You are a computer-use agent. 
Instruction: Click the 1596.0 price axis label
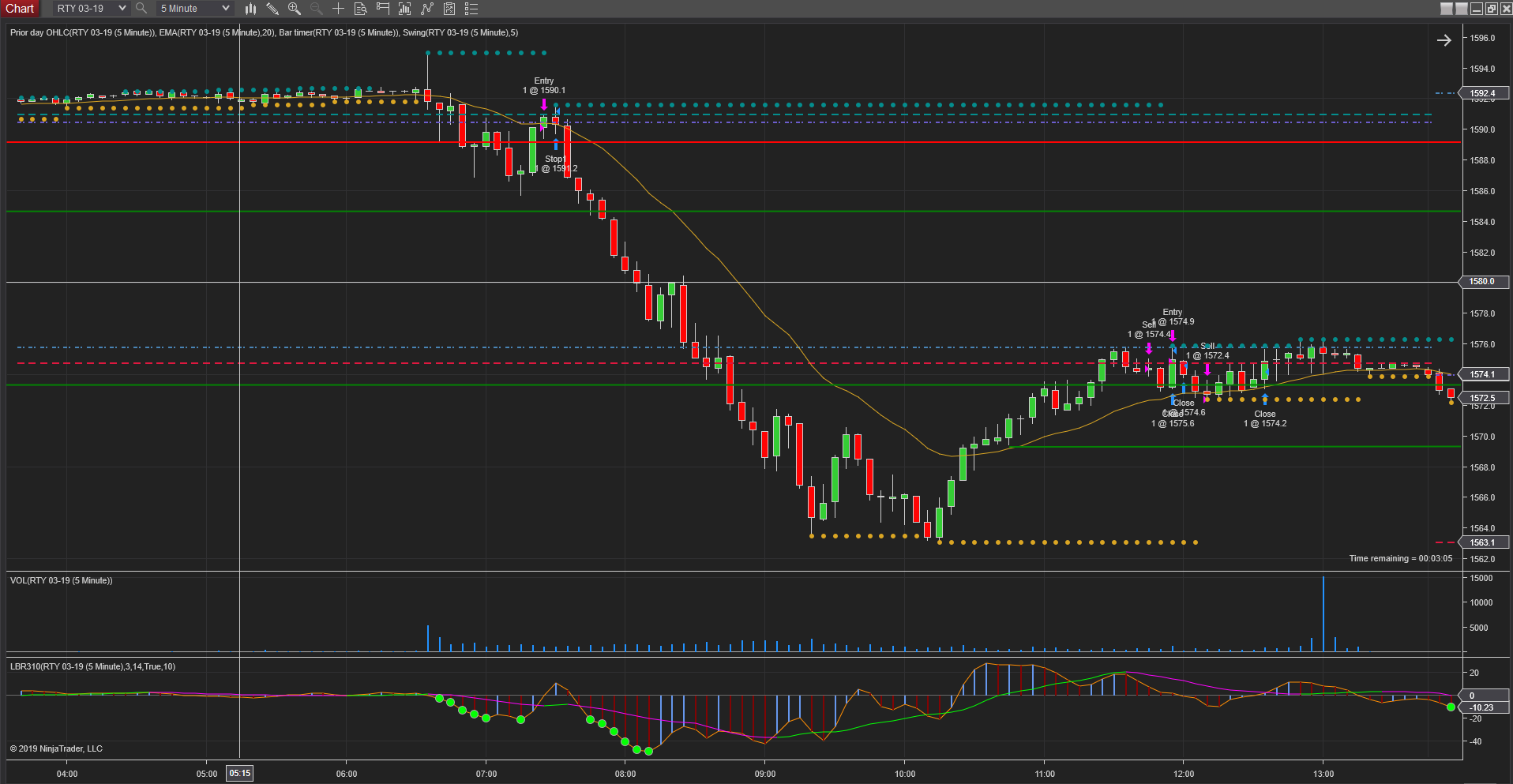tap(1483, 38)
